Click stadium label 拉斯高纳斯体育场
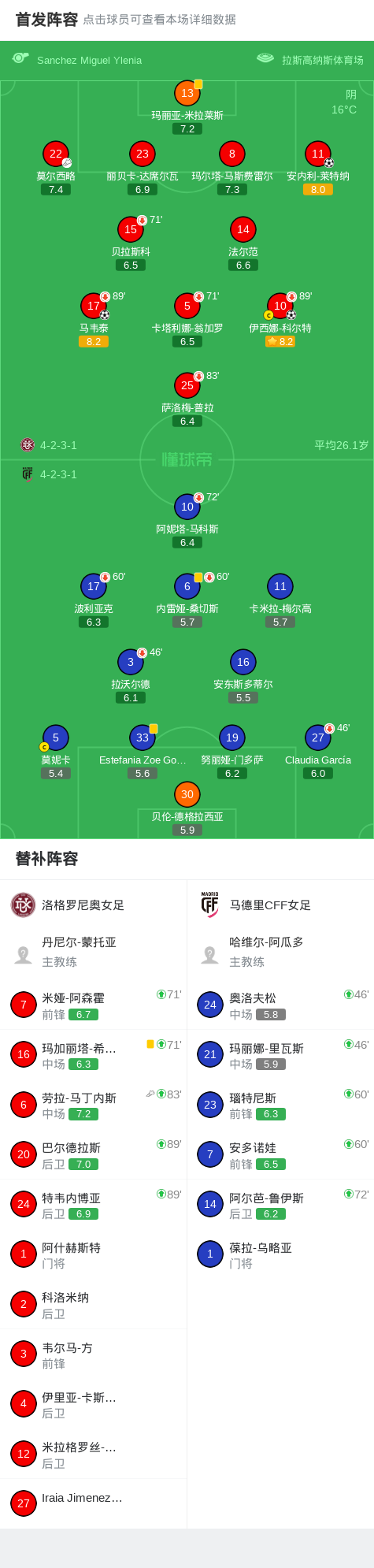This screenshot has height=1568, width=374. (323, 60)
